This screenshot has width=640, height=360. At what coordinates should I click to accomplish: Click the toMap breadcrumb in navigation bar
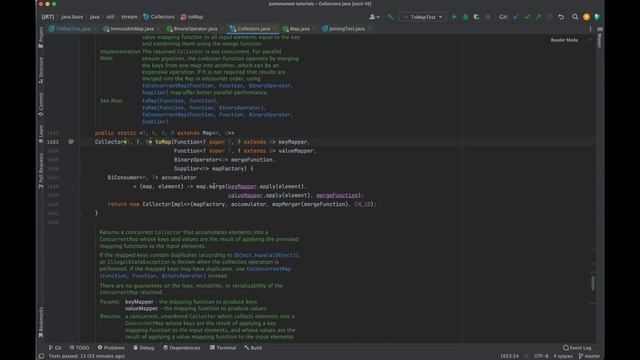pos(192,17)
